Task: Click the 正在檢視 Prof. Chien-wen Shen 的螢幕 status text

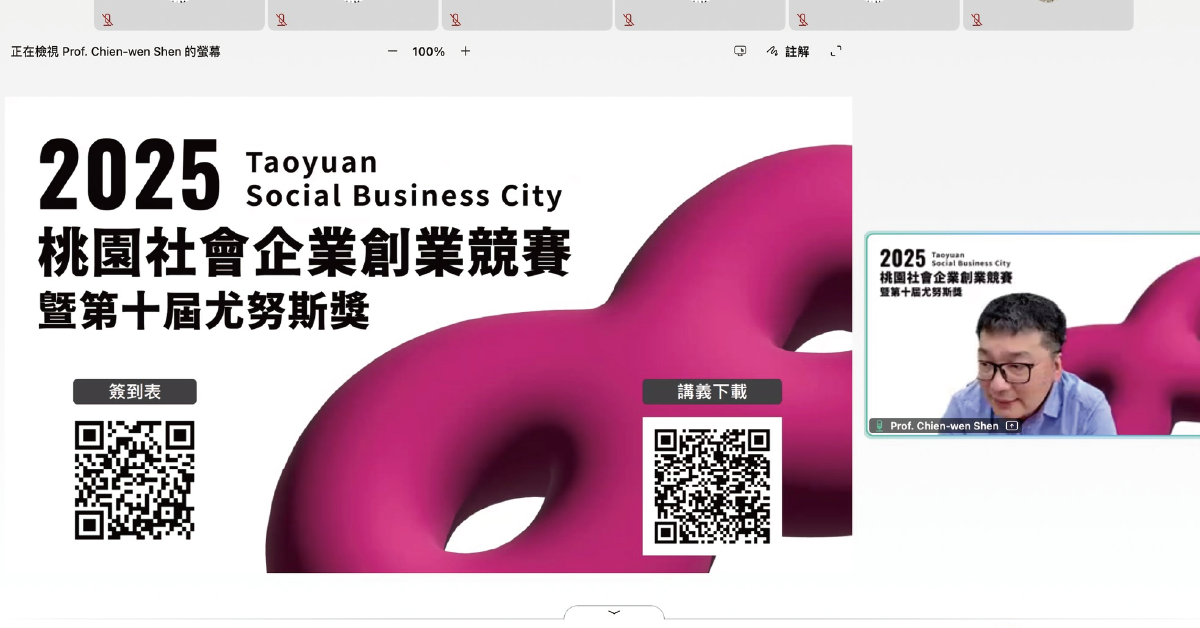Action: (116, 51)
